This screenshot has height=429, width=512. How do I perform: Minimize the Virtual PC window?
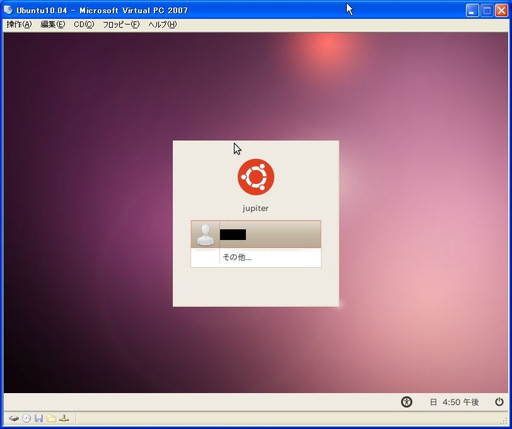click(x=472, y=11)
